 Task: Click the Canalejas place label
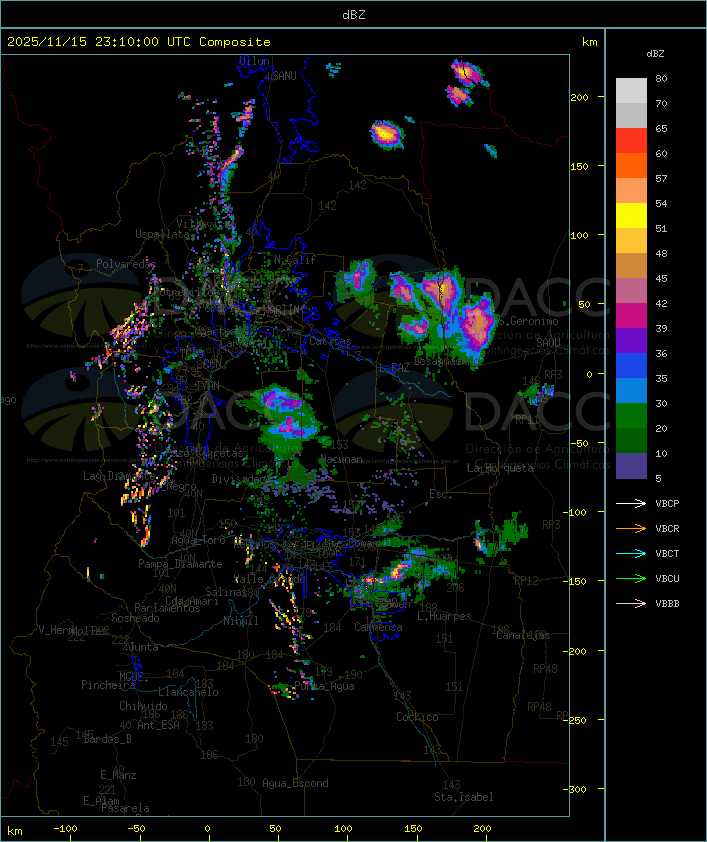pos(523,635)
